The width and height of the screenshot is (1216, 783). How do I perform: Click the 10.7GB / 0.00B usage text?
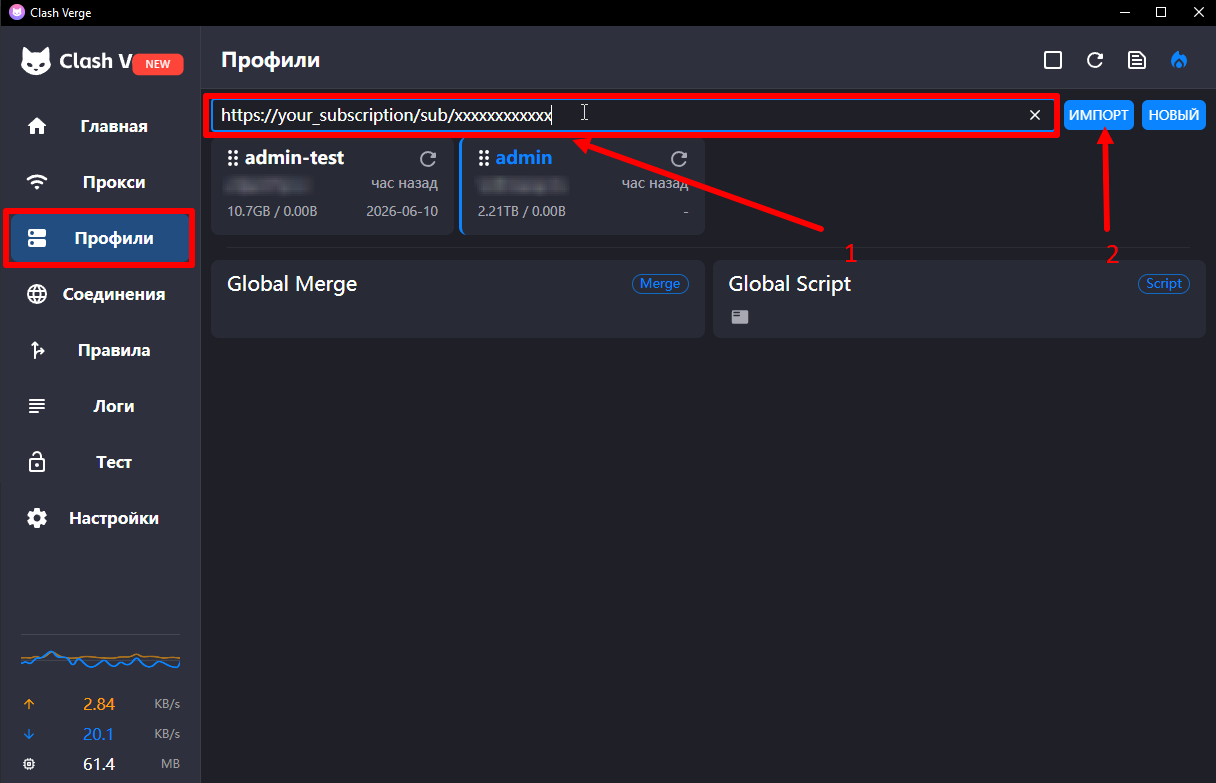pos(272,211)
